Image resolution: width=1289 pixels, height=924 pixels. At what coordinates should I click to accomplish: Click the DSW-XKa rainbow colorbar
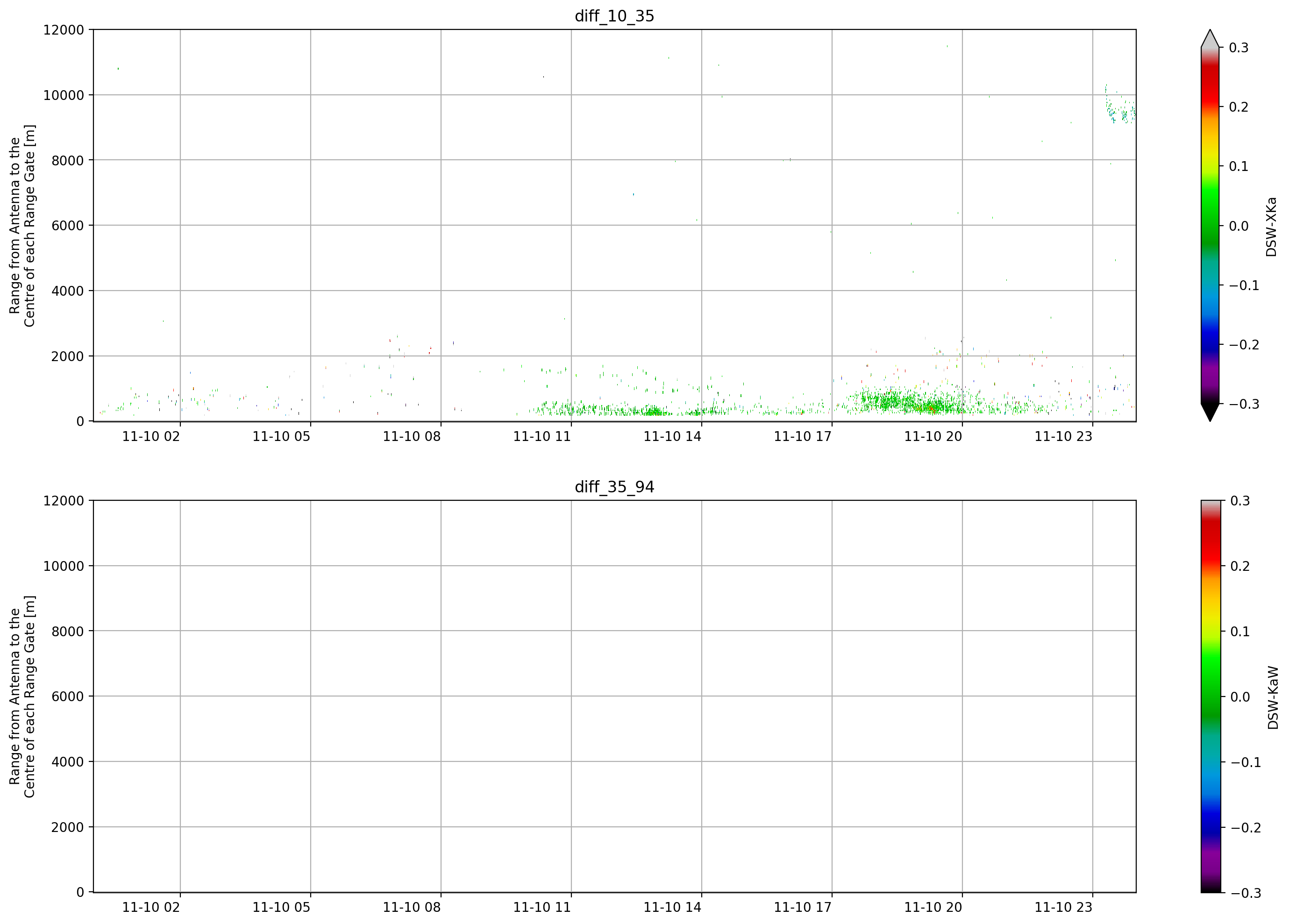(1210, 226)
